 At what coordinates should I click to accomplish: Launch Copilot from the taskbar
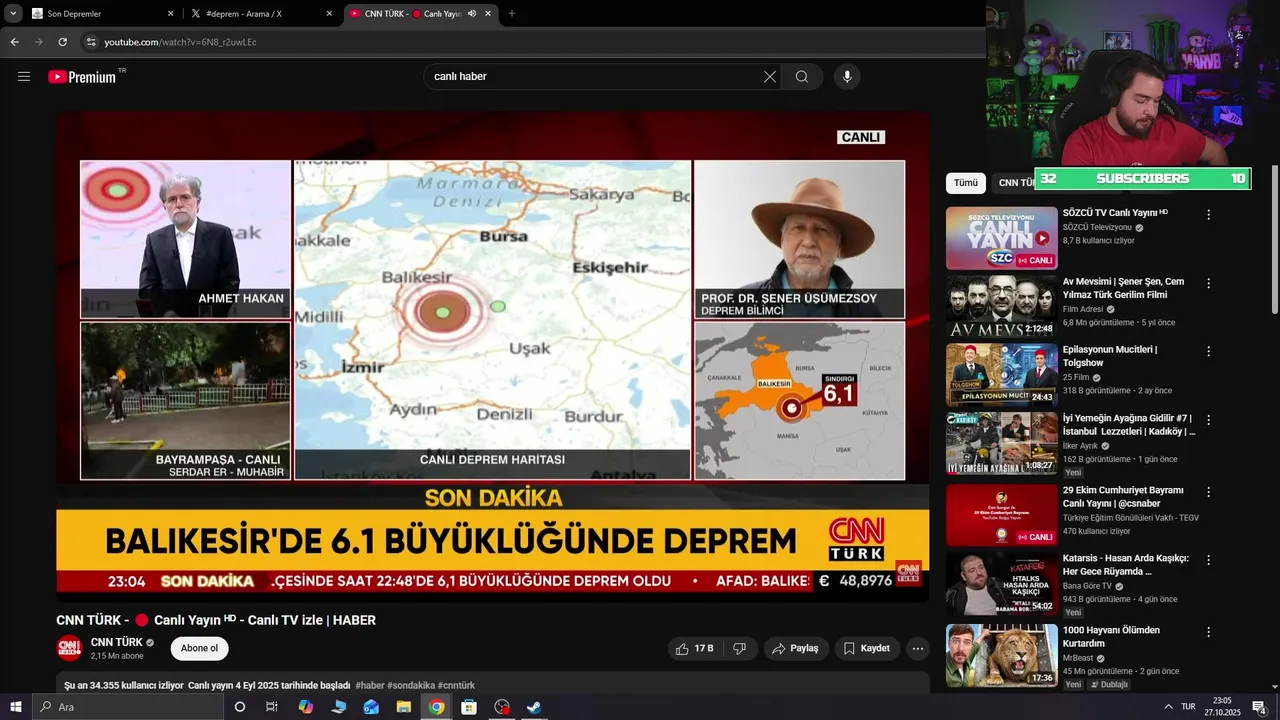click(306, 707)
